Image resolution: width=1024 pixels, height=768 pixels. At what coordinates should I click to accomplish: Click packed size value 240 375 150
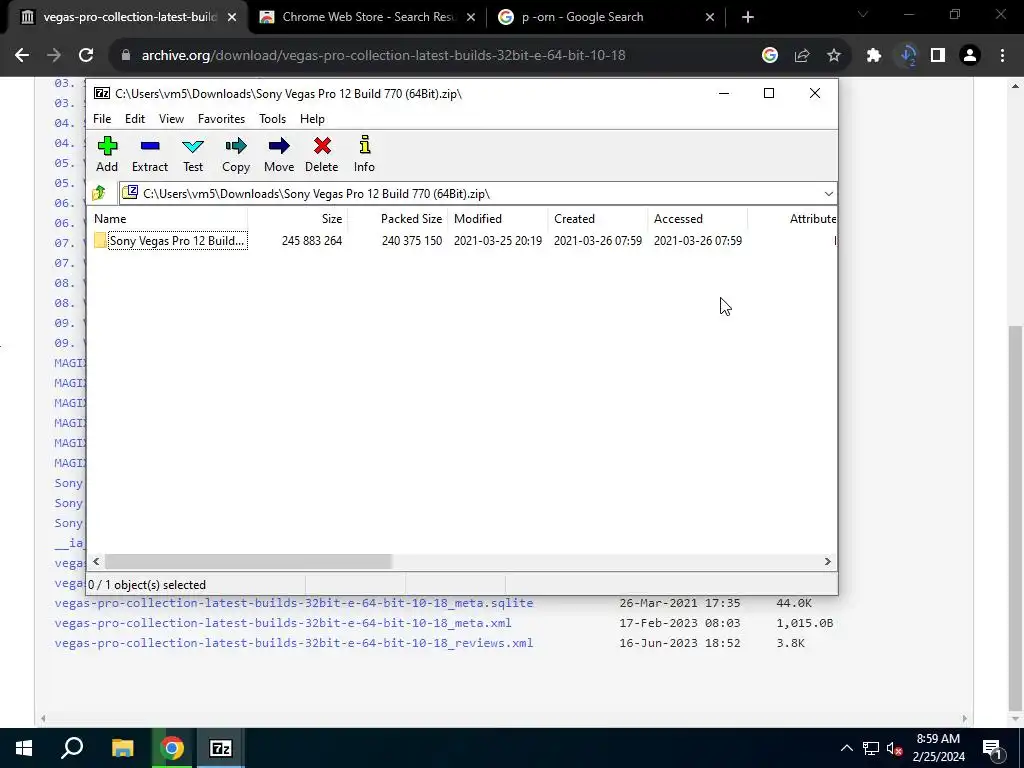[411, 241]
